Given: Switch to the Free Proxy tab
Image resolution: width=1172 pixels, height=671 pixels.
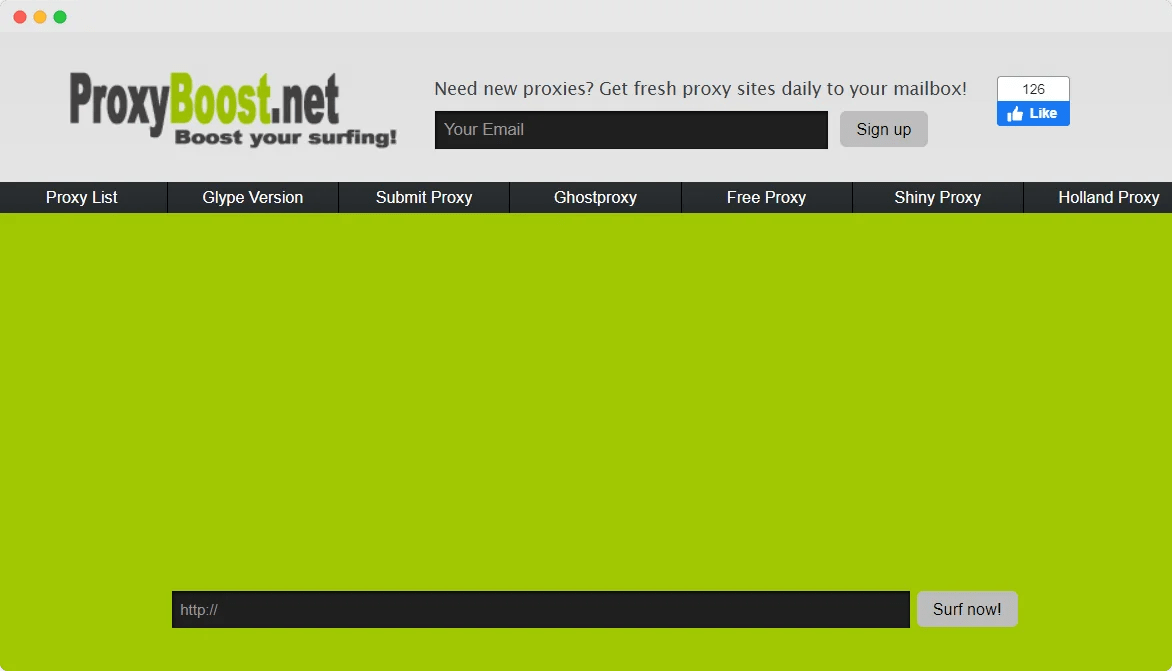Looking at the screenshot, I should (x=766, y=197).
